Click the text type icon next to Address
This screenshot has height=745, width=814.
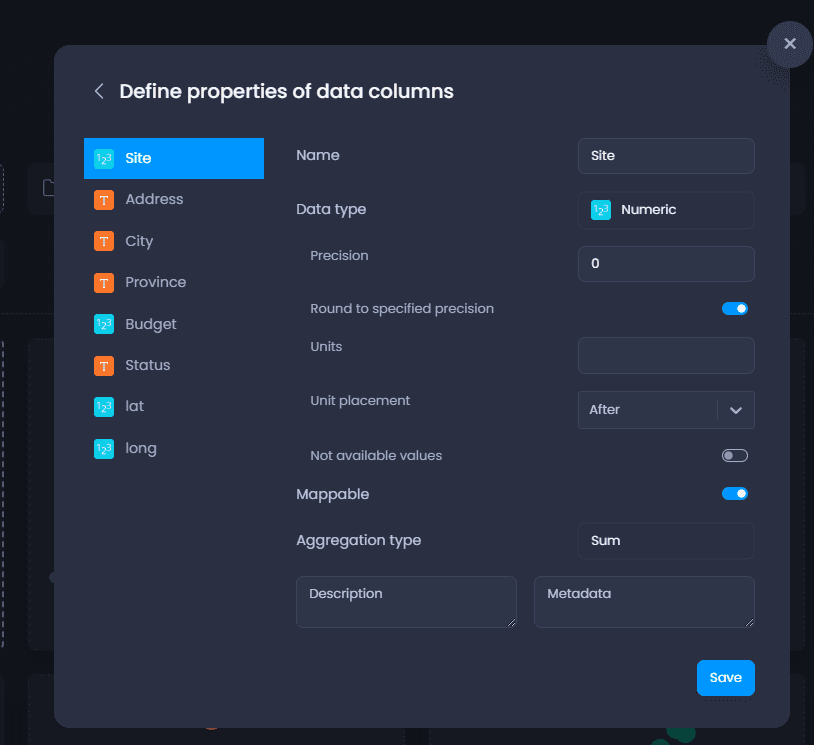(x=104, y=200)
